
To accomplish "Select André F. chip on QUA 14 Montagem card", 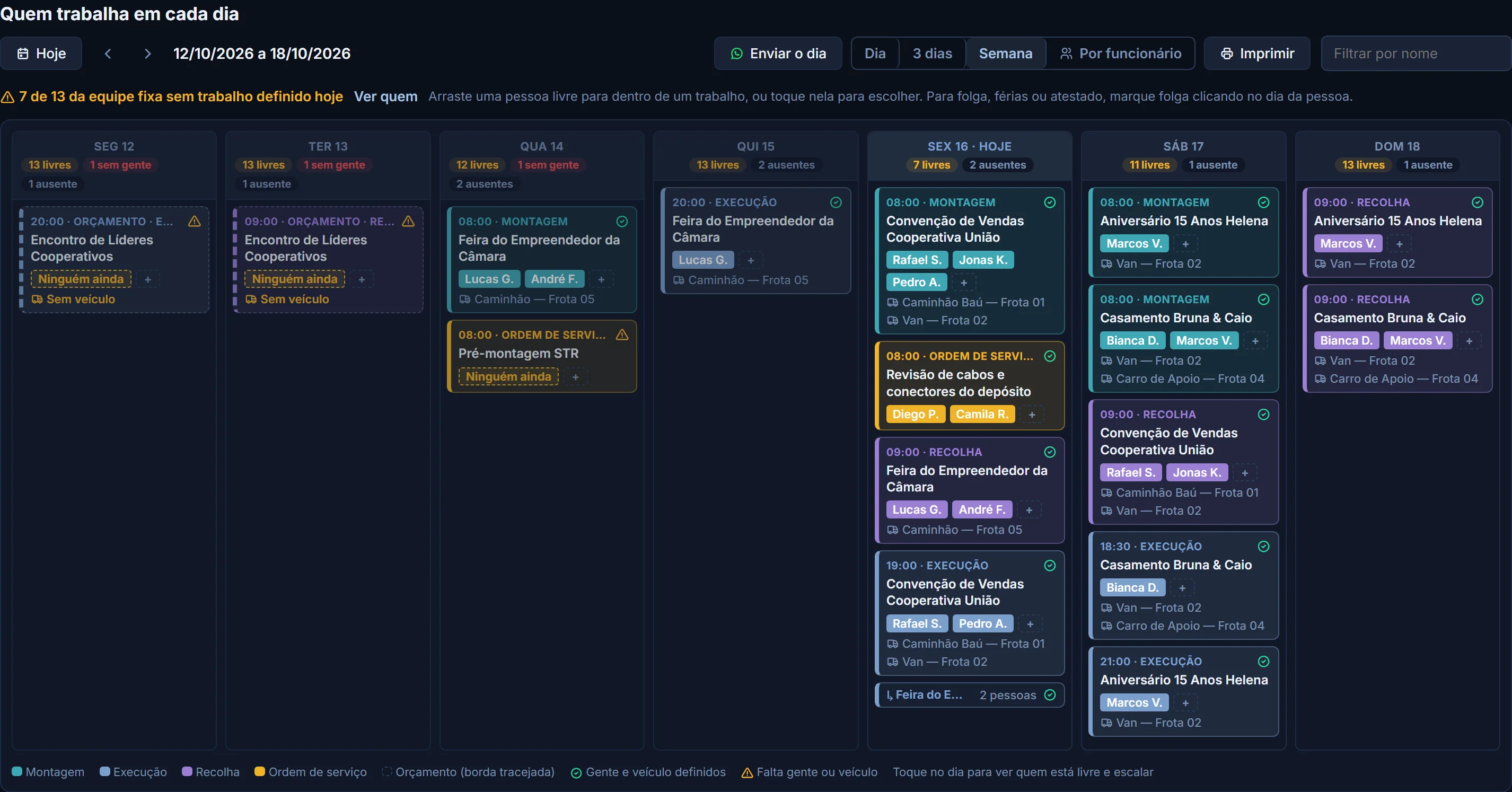I will [555, 279].
